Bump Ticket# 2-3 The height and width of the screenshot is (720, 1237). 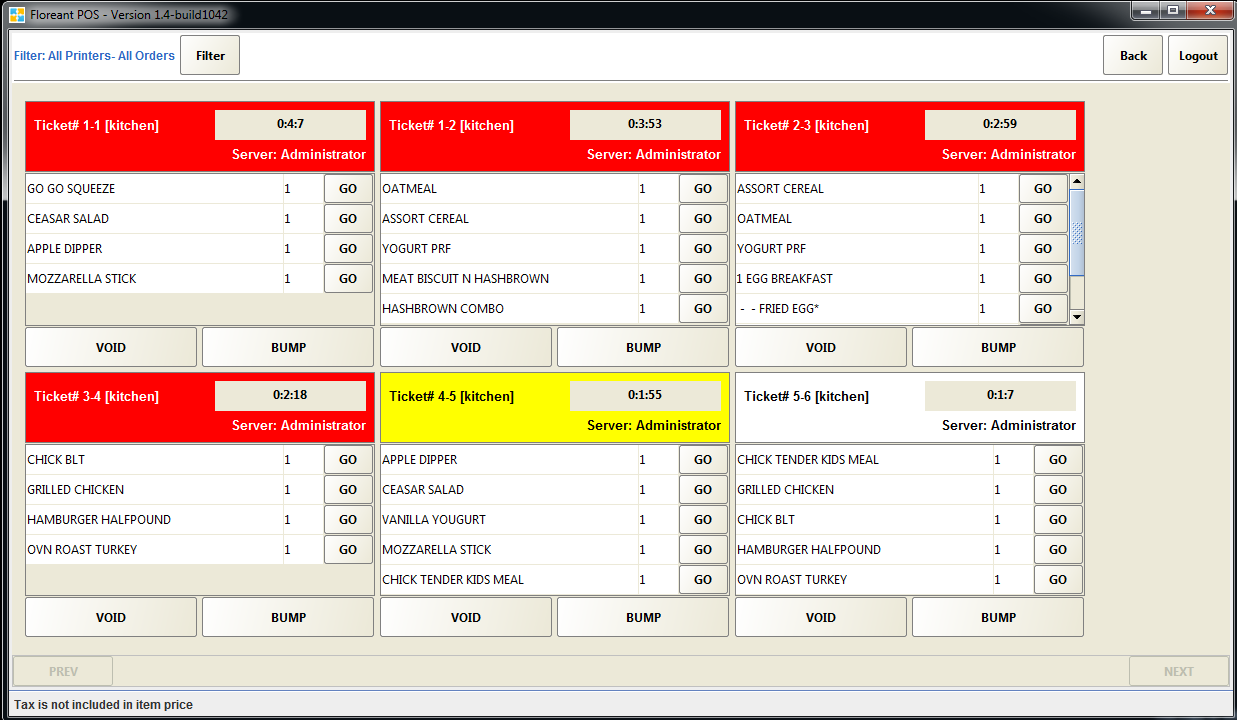(997, 348)
